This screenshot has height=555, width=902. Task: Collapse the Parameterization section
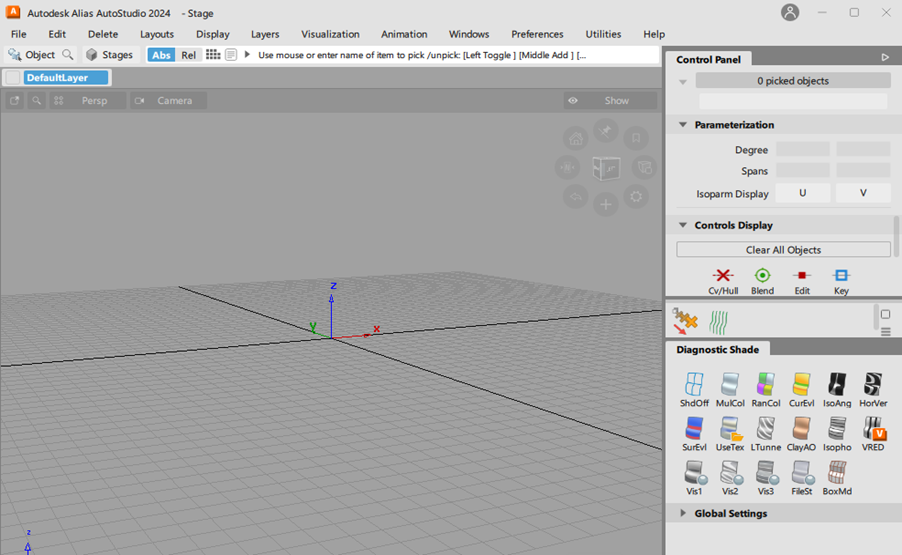[x=683, y=125]
